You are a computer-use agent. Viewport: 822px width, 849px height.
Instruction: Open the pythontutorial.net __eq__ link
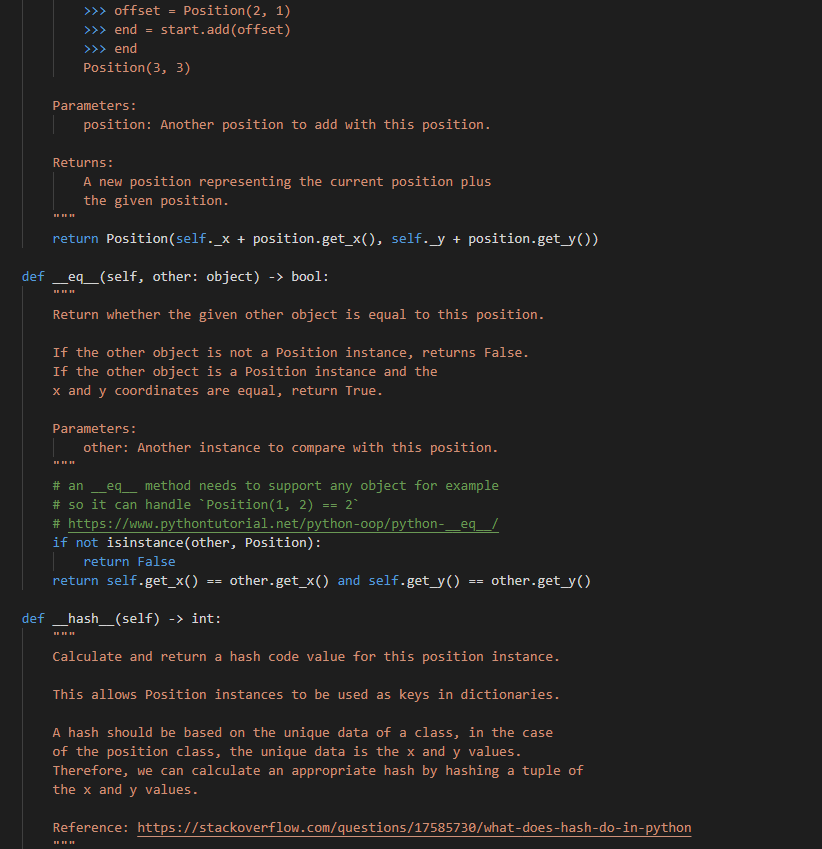point(283,524)
